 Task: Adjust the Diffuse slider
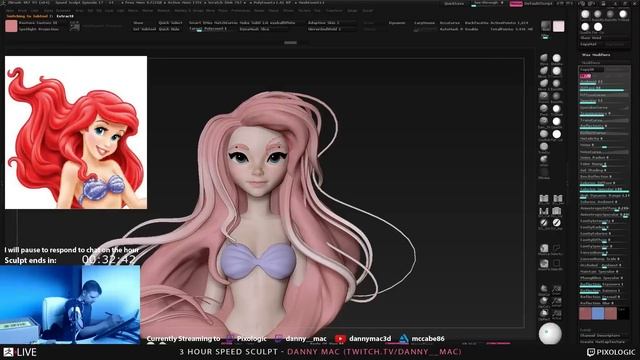(604, 89)
